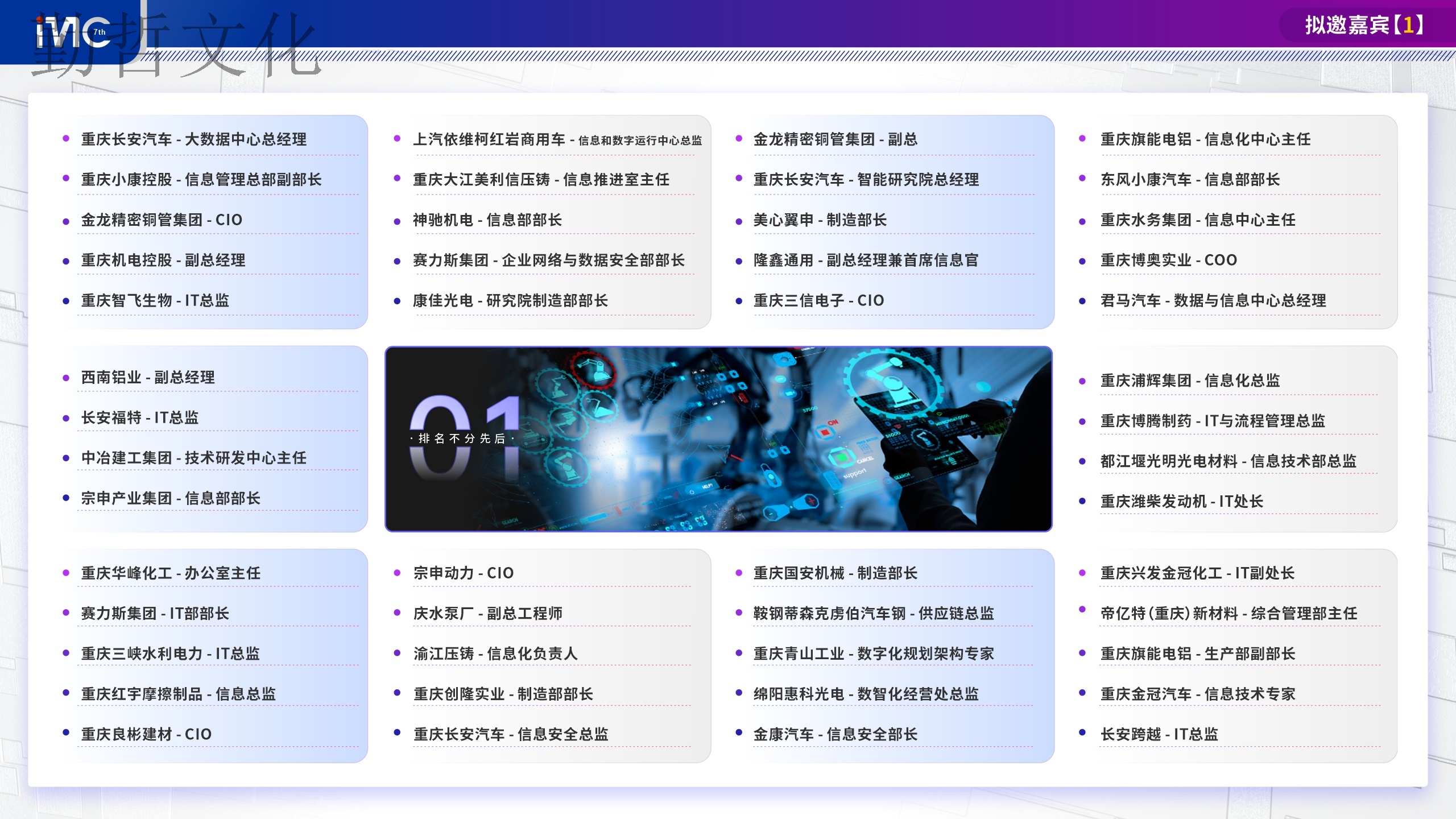Click 重庆华峰化工 - 办公室主任
This screenshot has width=1456, height=819.
coord(171,573)
